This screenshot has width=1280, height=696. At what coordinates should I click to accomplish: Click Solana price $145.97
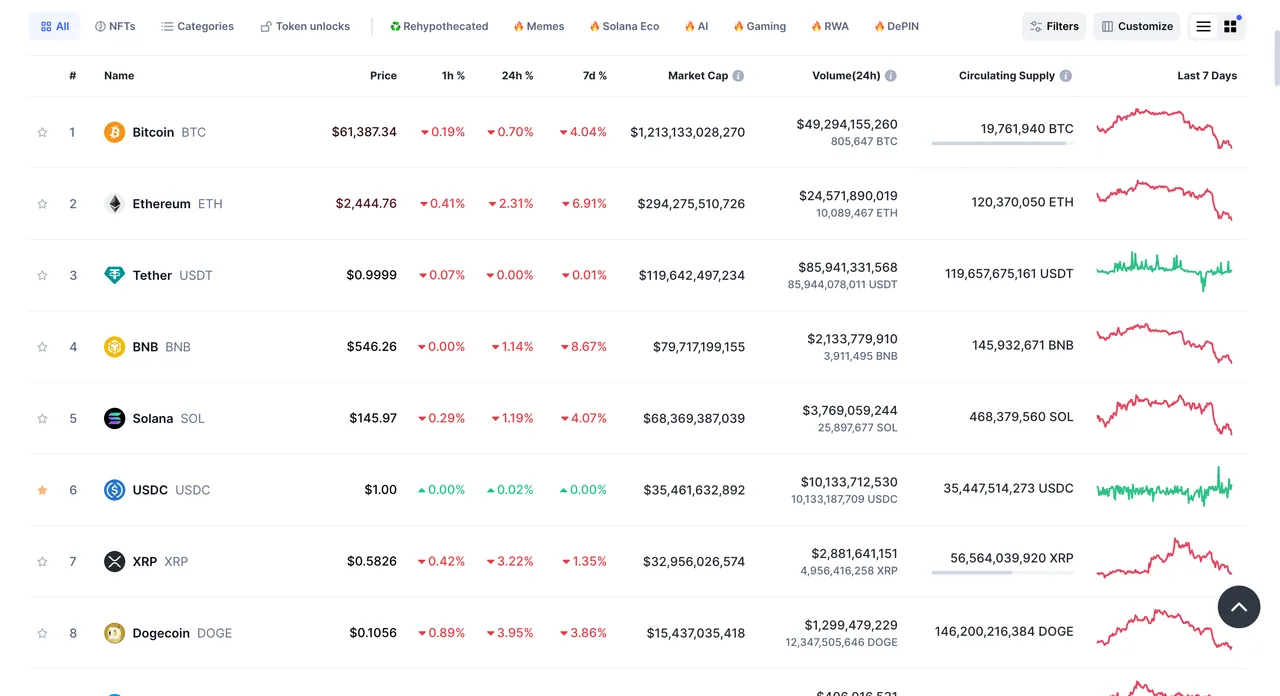click(373, 418)
